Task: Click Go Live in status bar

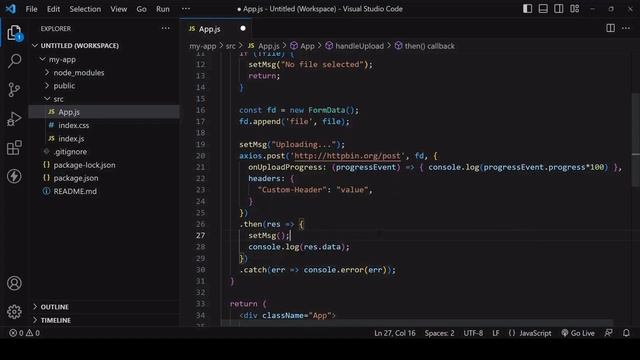Action: point(578,333)
